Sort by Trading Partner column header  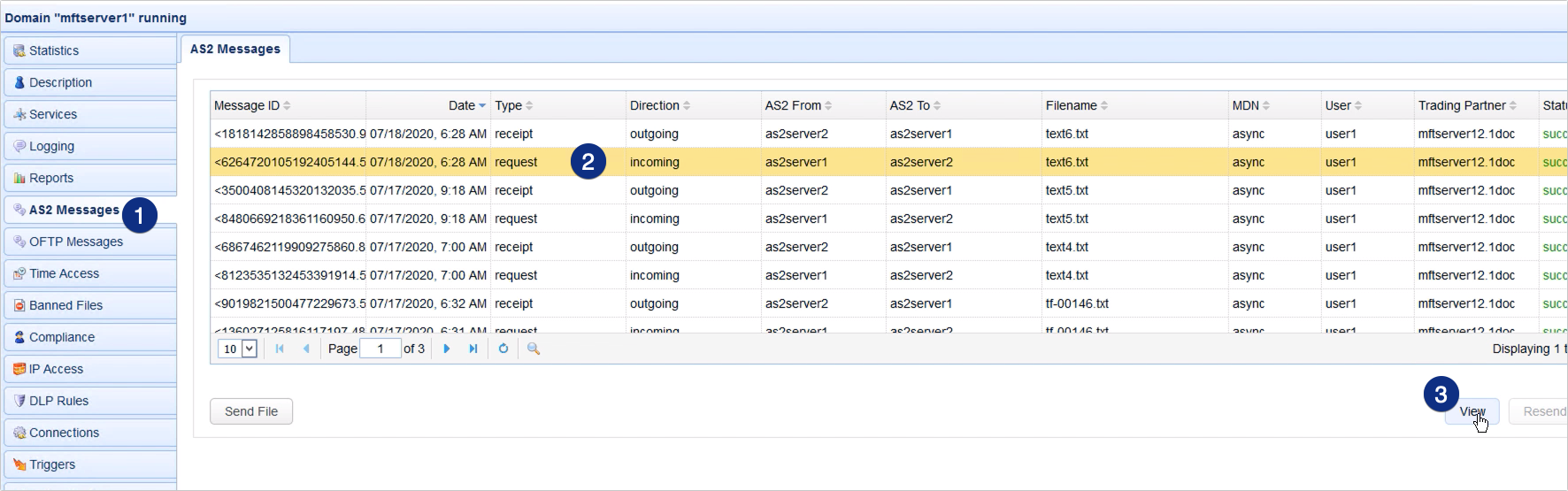click(x=1462, y=105)
